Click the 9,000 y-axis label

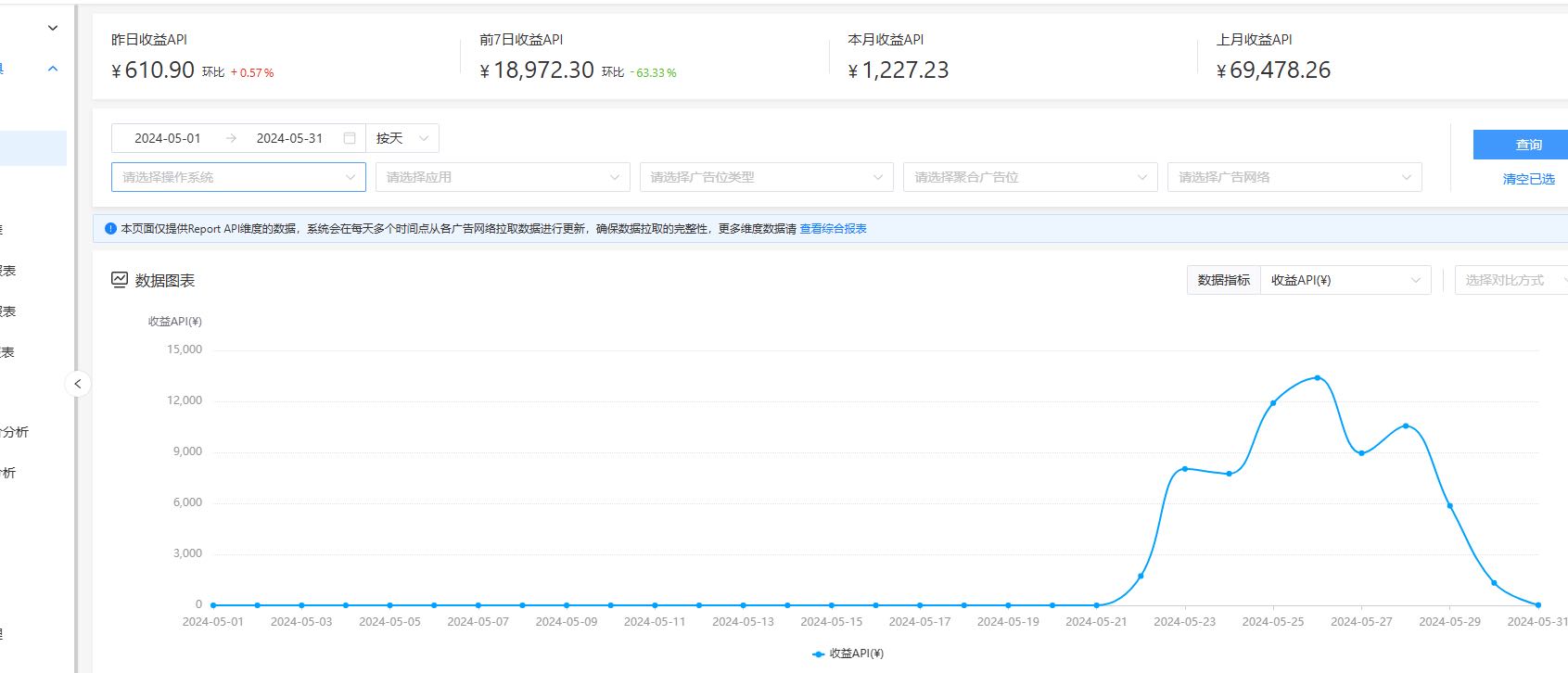[187, 451]
